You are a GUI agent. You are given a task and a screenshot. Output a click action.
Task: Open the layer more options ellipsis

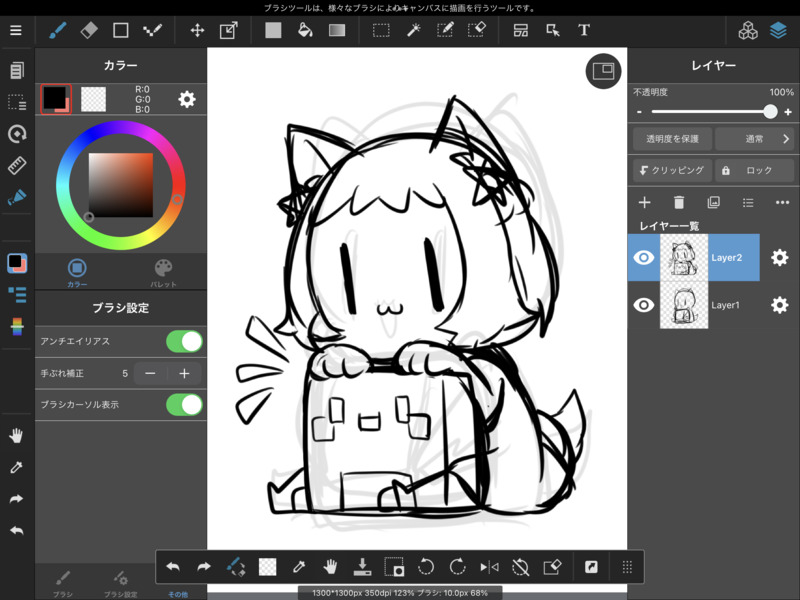click(782, 203)
